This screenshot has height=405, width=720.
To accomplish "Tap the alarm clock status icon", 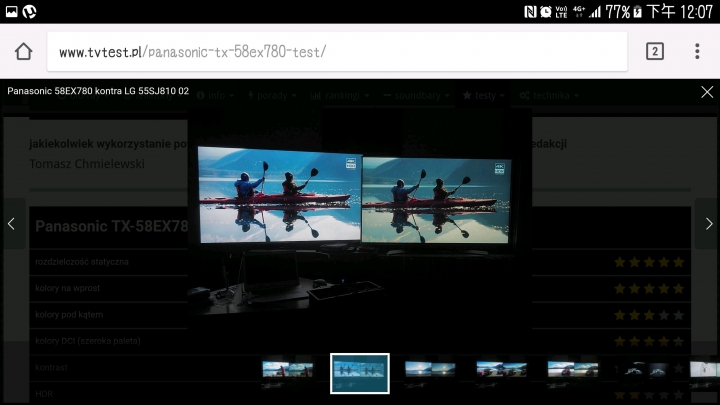I will coord(546,11).
